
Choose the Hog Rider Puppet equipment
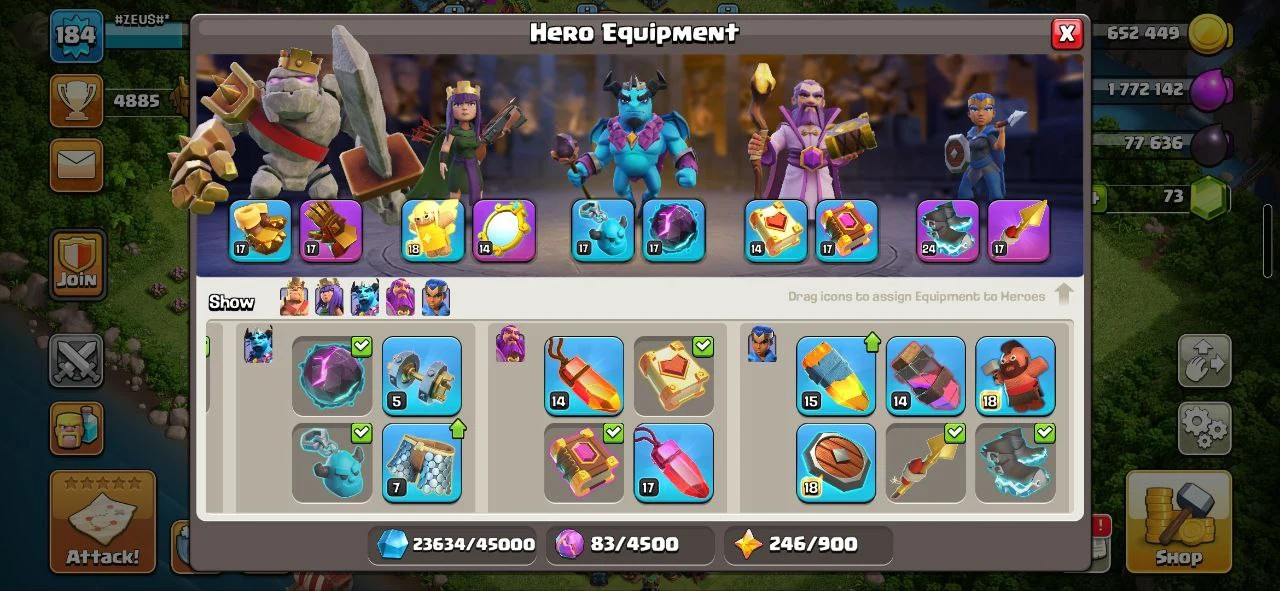point(1015,376)
